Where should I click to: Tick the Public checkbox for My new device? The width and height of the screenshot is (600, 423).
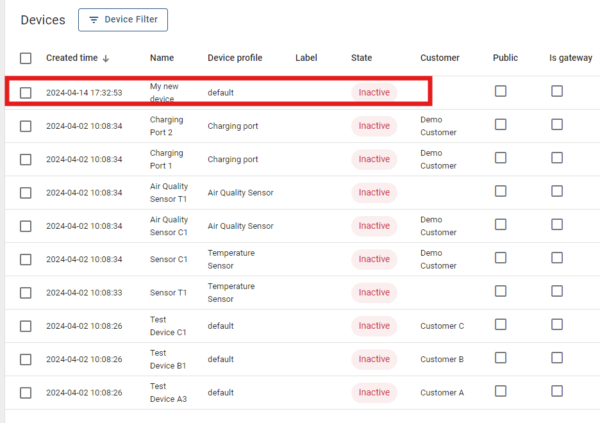(x=501, y=92)
